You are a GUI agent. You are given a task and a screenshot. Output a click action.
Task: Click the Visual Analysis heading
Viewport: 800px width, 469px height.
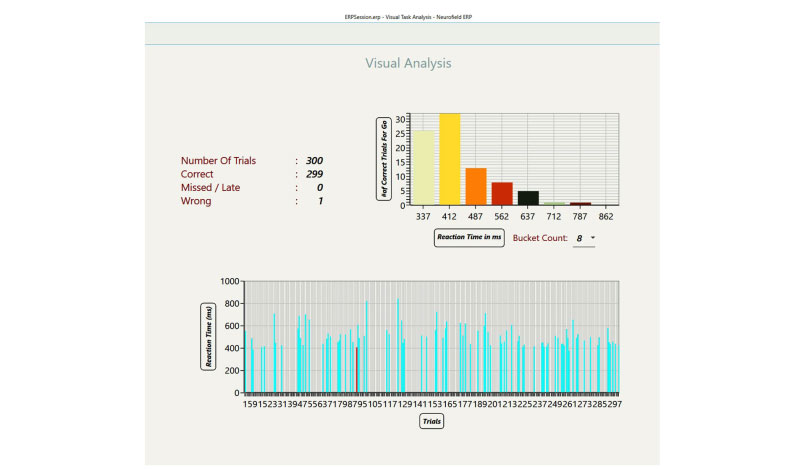(407, 64)
